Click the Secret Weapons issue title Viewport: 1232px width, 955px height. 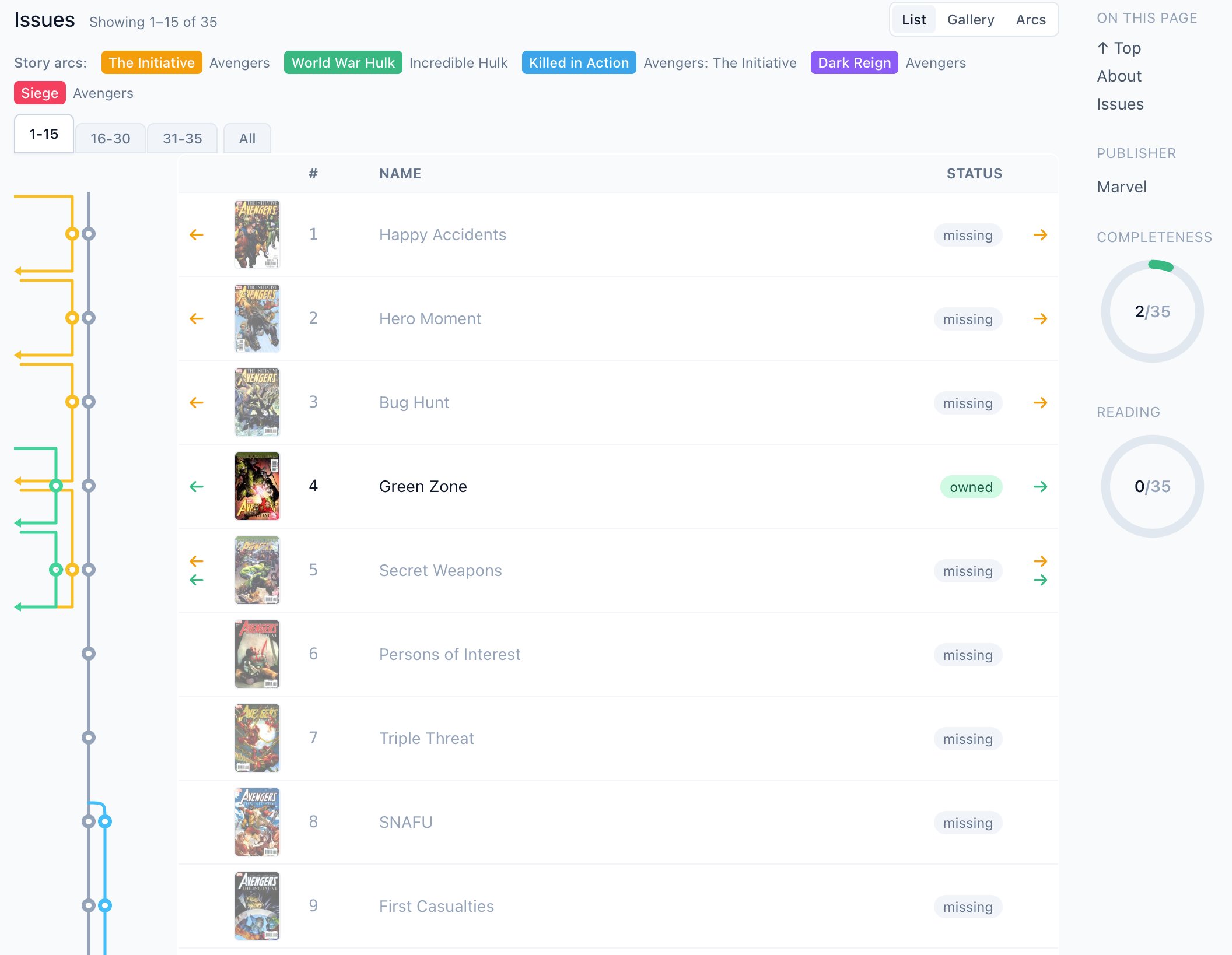[440, 570]
